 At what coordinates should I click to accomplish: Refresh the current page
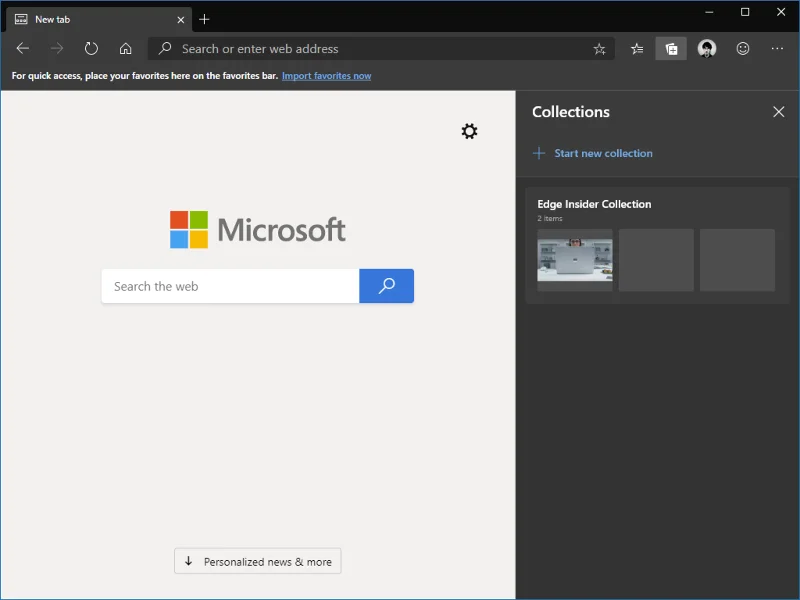pyautogui.click(x=91, y=48)
